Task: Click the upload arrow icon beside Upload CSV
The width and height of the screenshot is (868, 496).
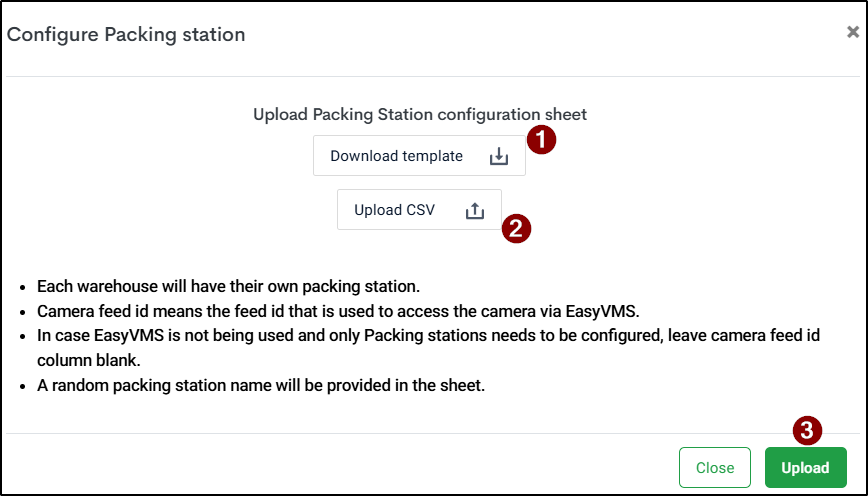Action: click(474, 210)
